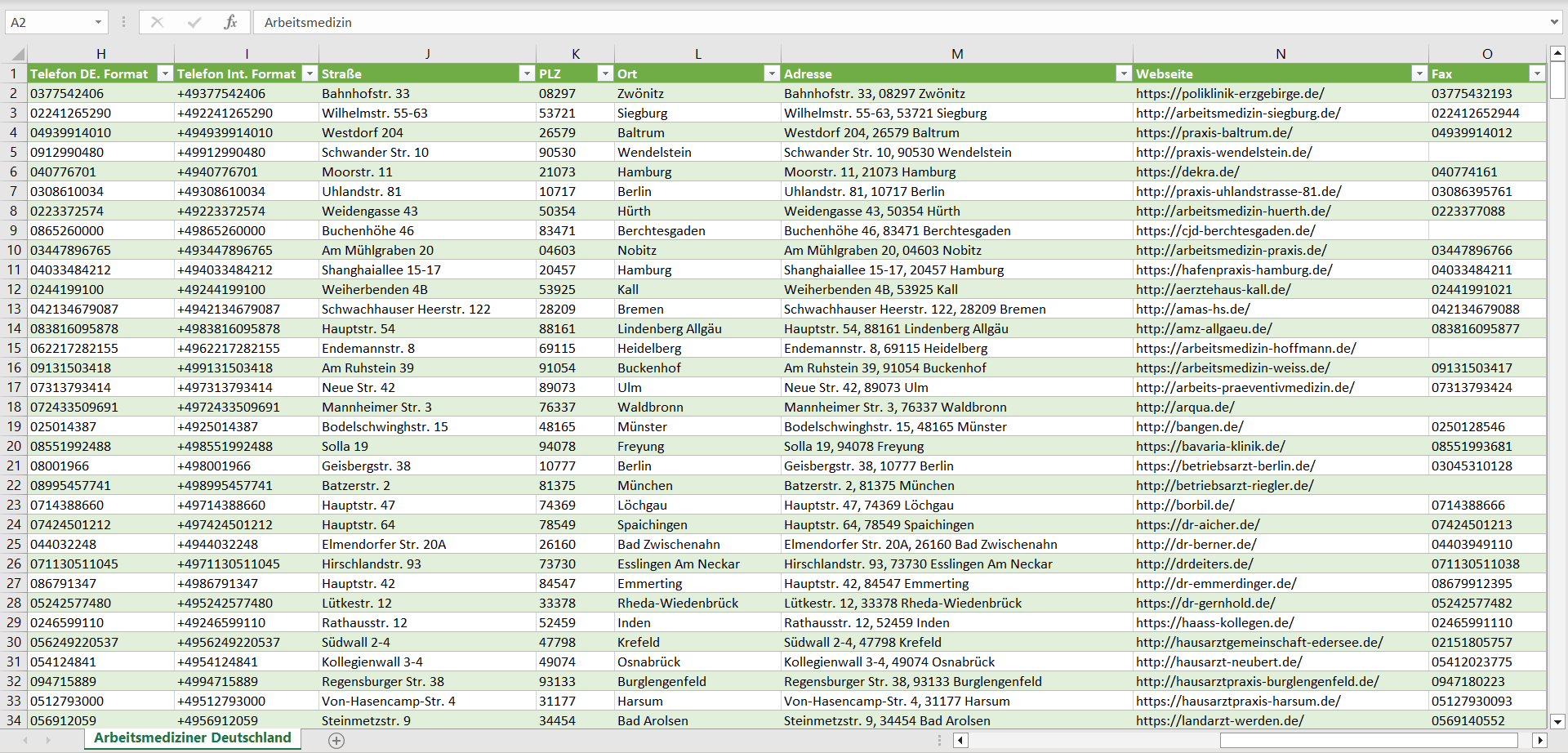Select column N header
Viewport: 1568px width, 753px height.
point(1281,54)
